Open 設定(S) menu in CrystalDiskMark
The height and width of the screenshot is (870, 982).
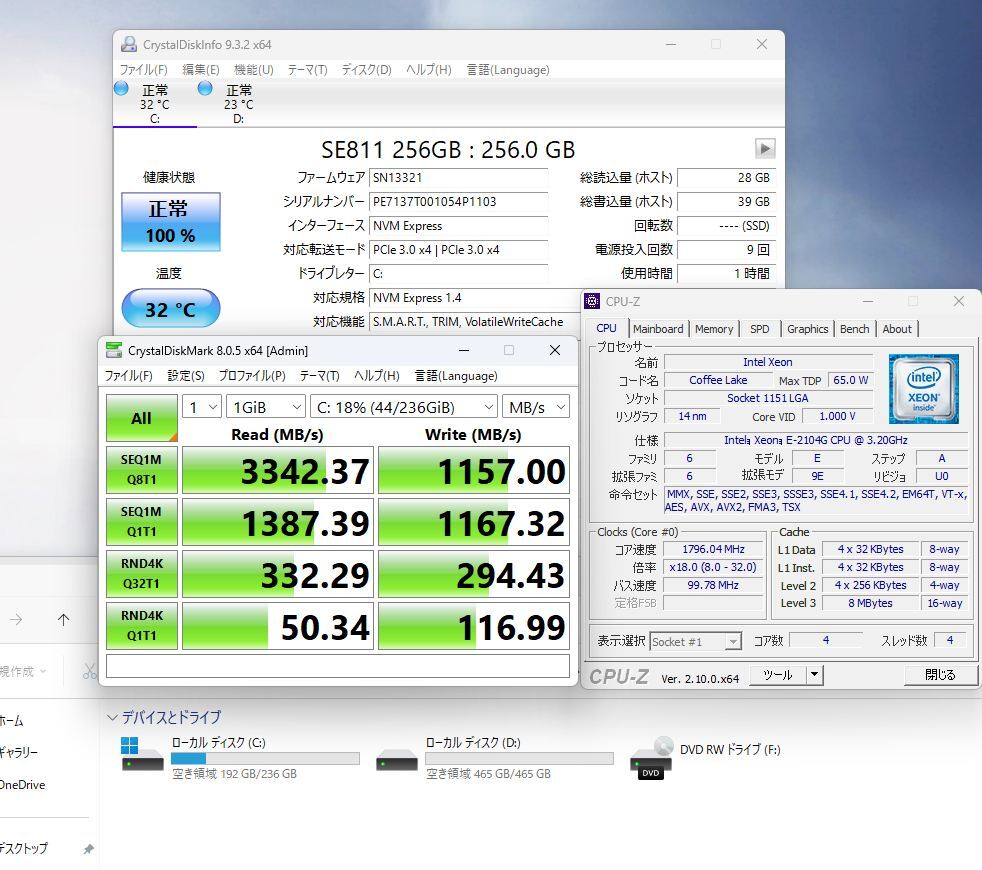click(x=186, y=376)
